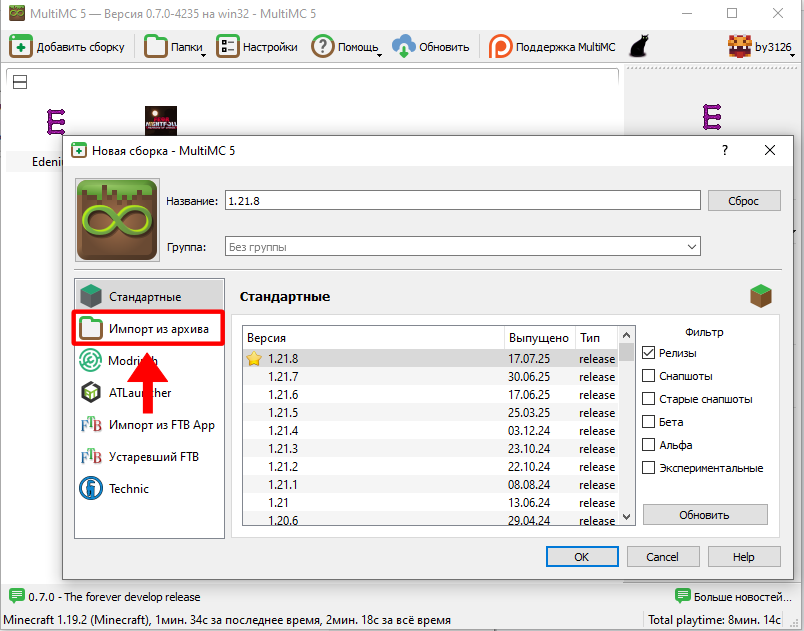Click the version list scroll up arrow
This screenshot has width=804, height=631.
tap(626, 335)
